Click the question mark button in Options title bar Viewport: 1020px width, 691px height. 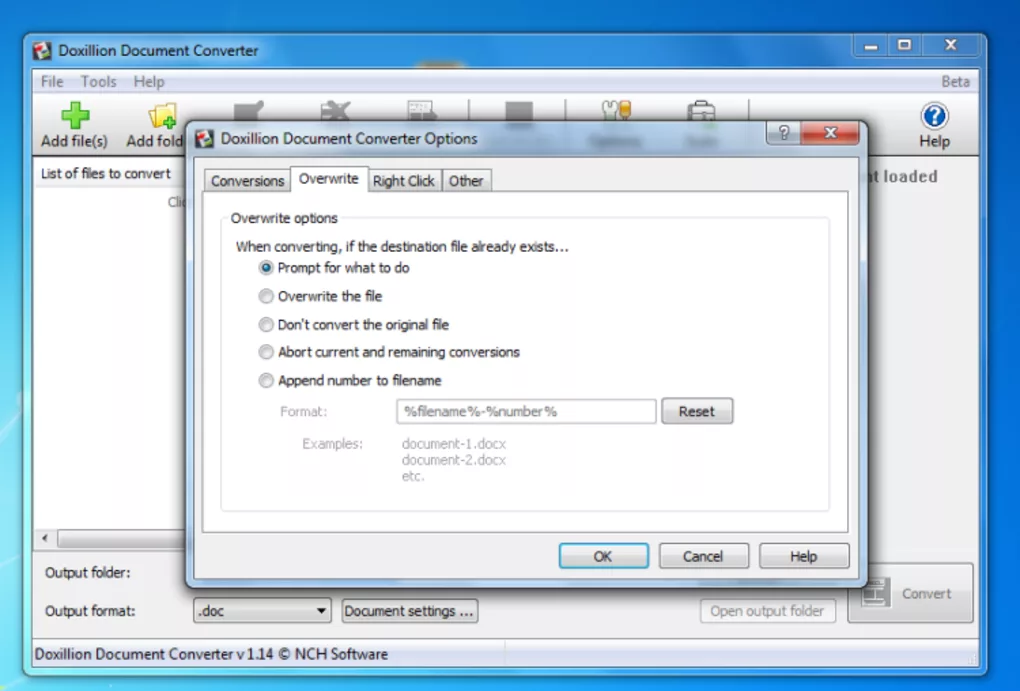tap(784, 133)
